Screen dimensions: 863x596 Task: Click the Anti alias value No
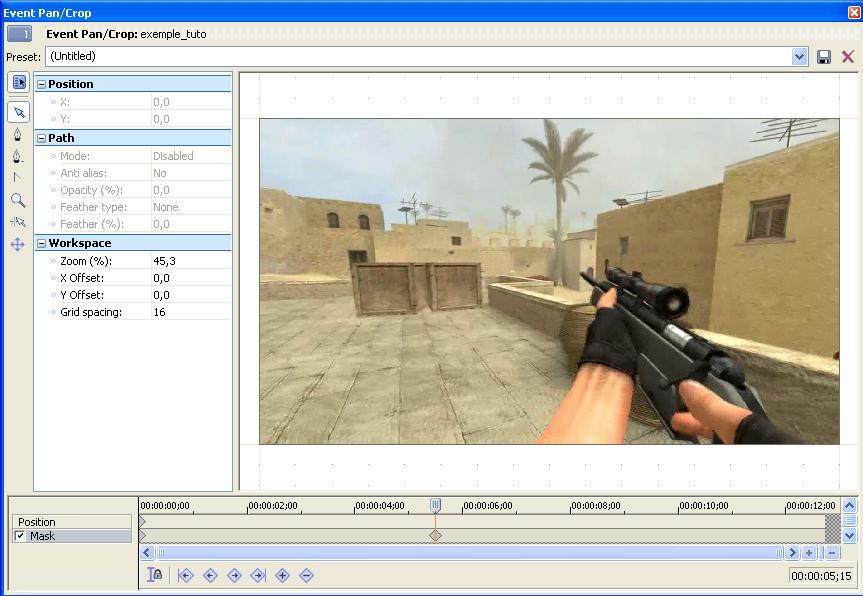tap(160, 173)
